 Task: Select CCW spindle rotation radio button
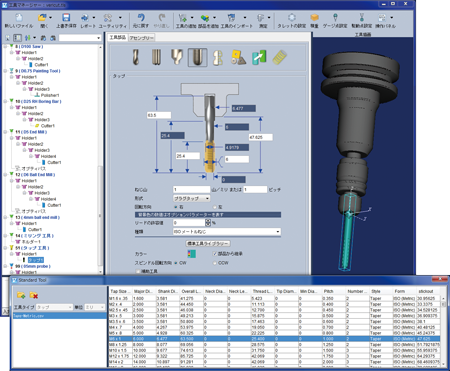(x=215, y=263)
